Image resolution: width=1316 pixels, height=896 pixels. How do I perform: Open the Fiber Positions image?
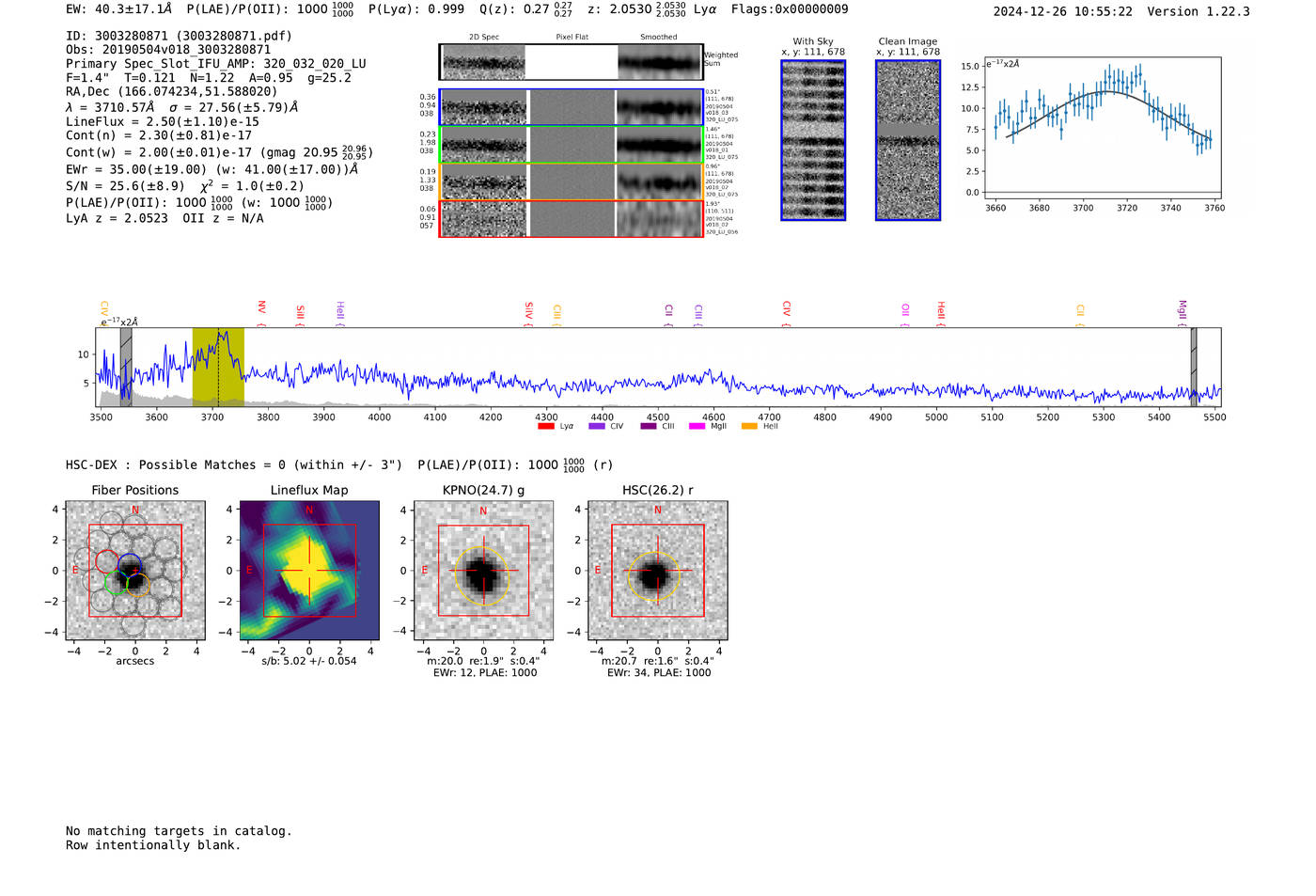[x=135, y=571]
